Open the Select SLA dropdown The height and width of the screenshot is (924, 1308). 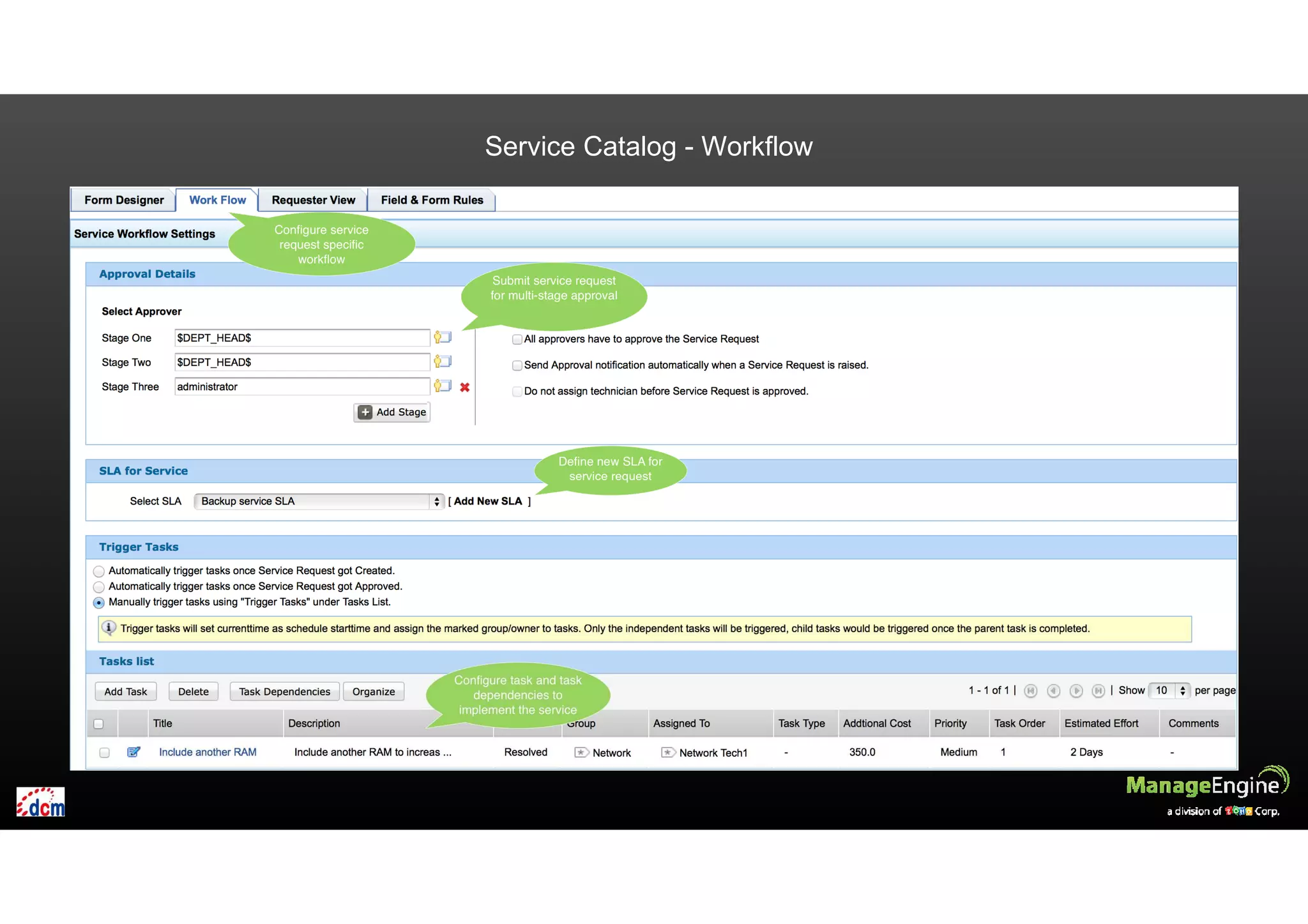tap(319, 501)
